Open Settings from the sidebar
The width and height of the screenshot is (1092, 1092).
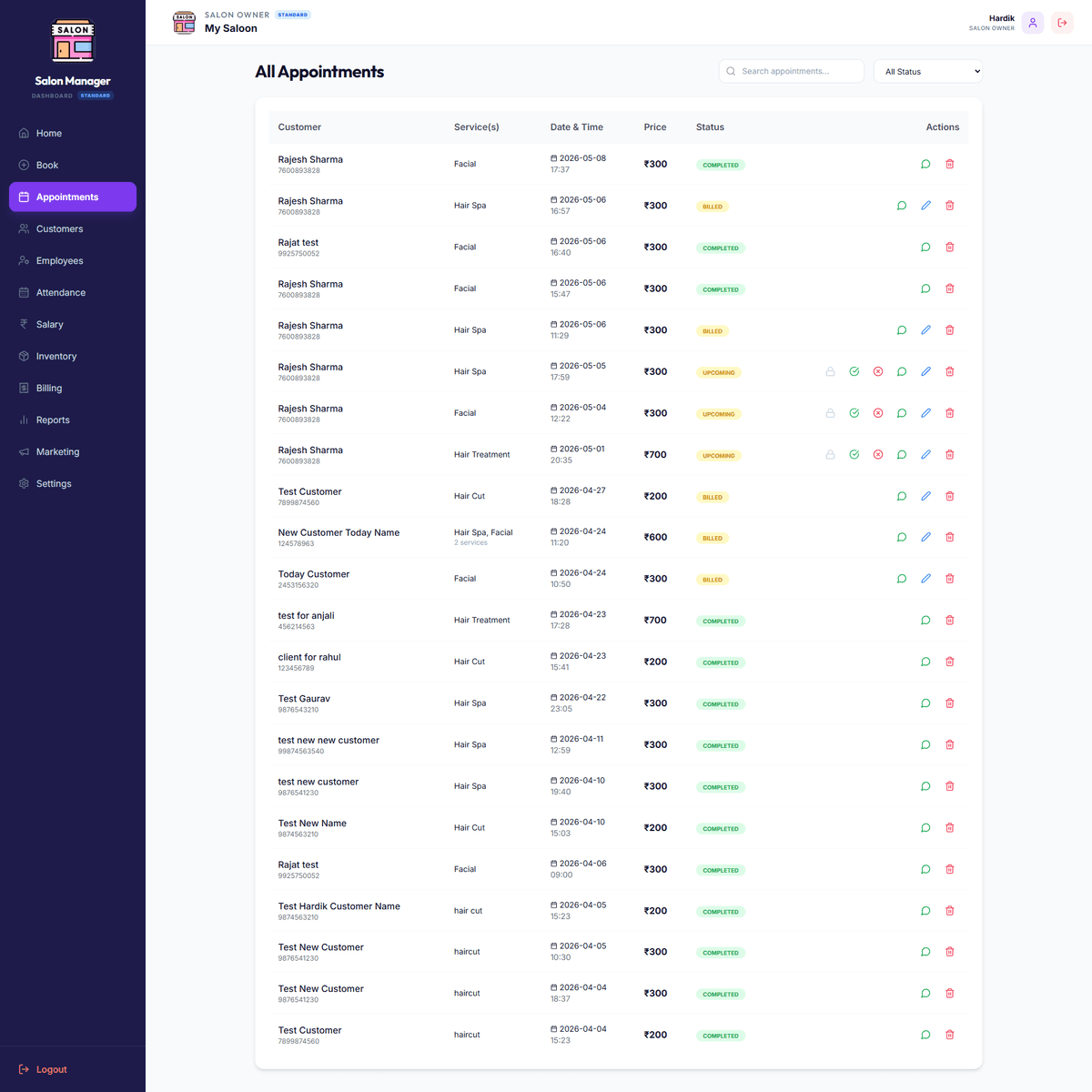tap(73, 483)
